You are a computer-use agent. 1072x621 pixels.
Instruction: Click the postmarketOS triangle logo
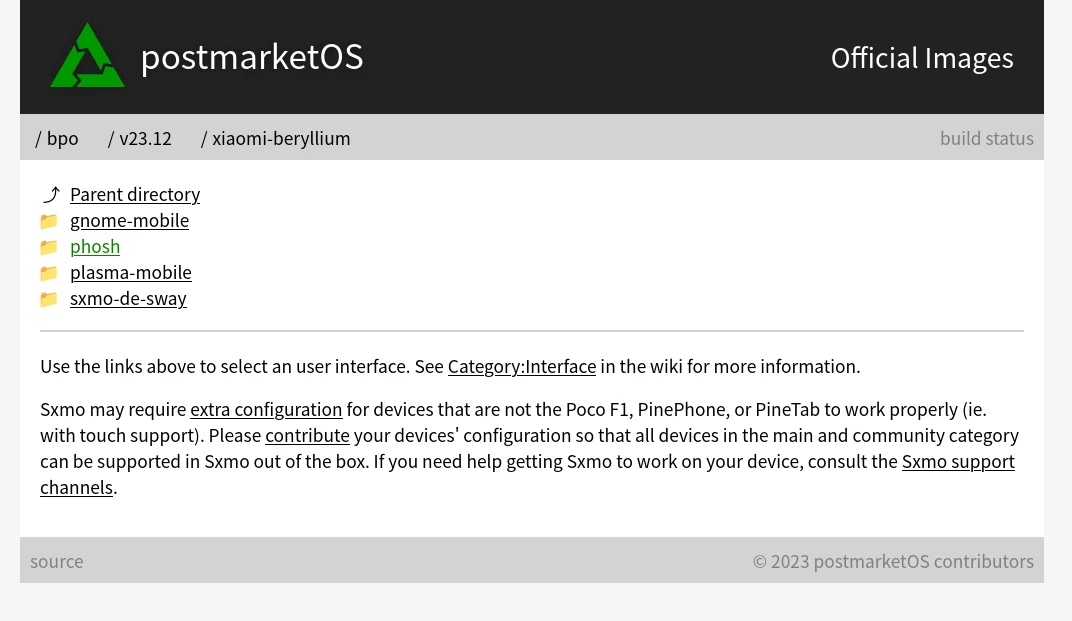point(88,57)
